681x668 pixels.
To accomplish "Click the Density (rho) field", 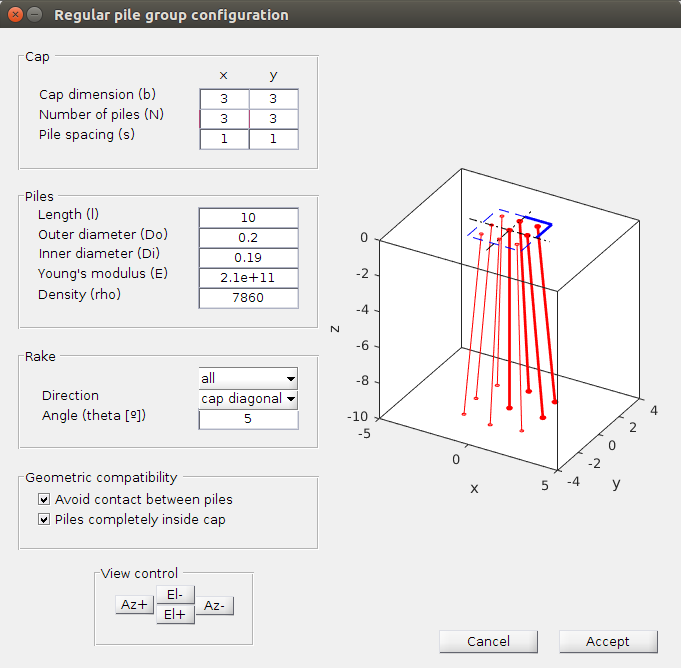I will pyautogui.click(x=248, y=298).
